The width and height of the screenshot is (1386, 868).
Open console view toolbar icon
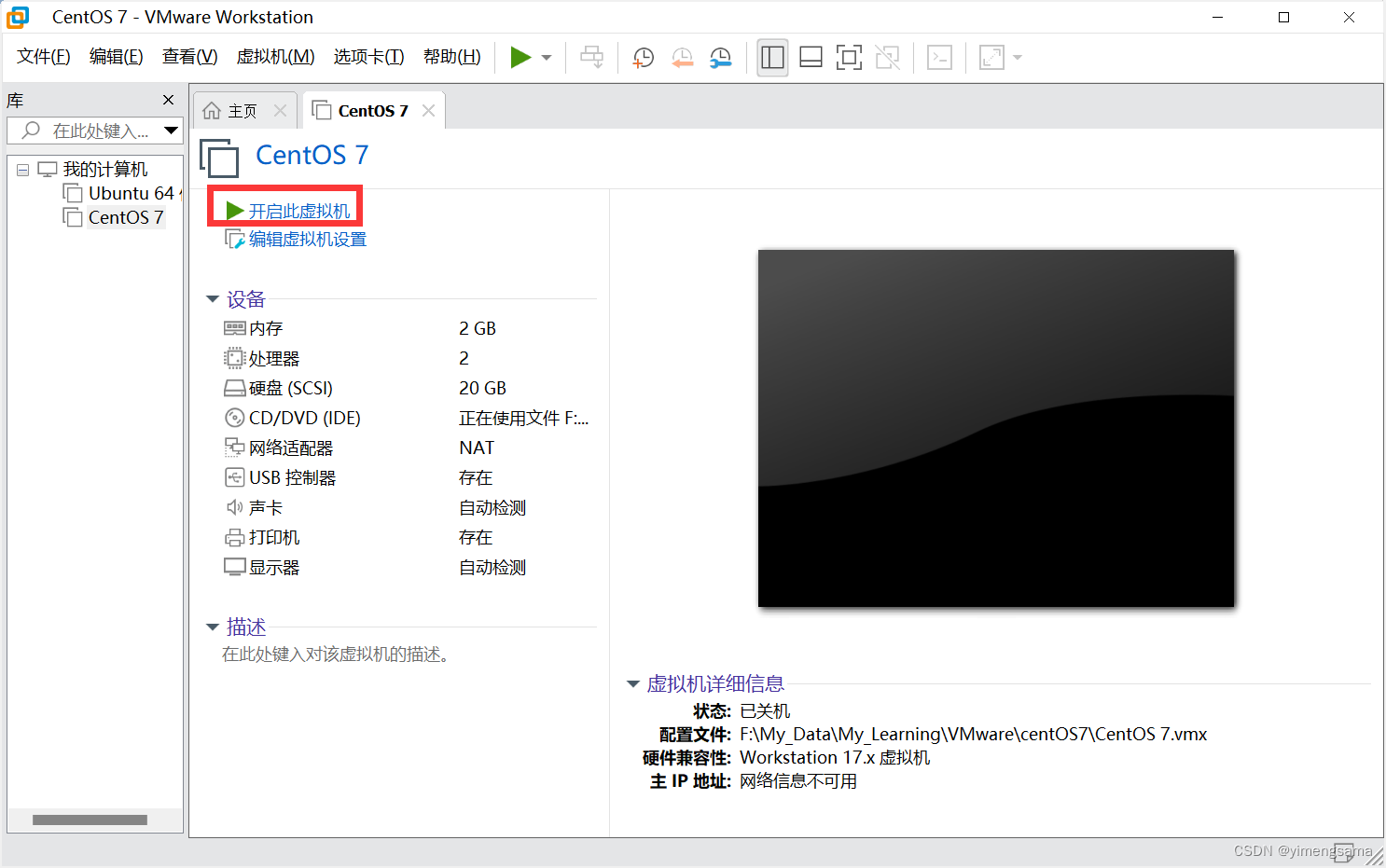(939, 58)
